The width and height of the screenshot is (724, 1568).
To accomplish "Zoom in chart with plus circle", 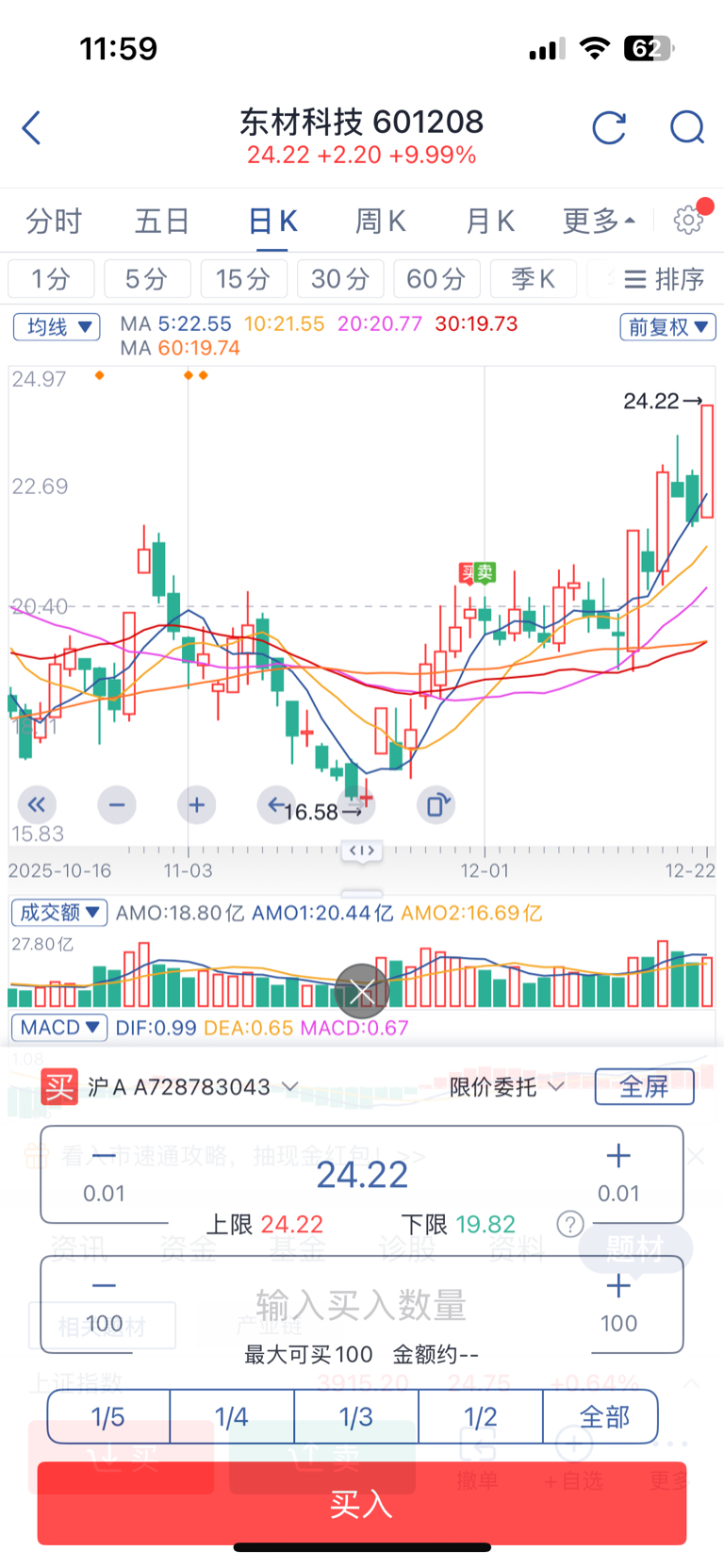I will [x=196, y=805].
